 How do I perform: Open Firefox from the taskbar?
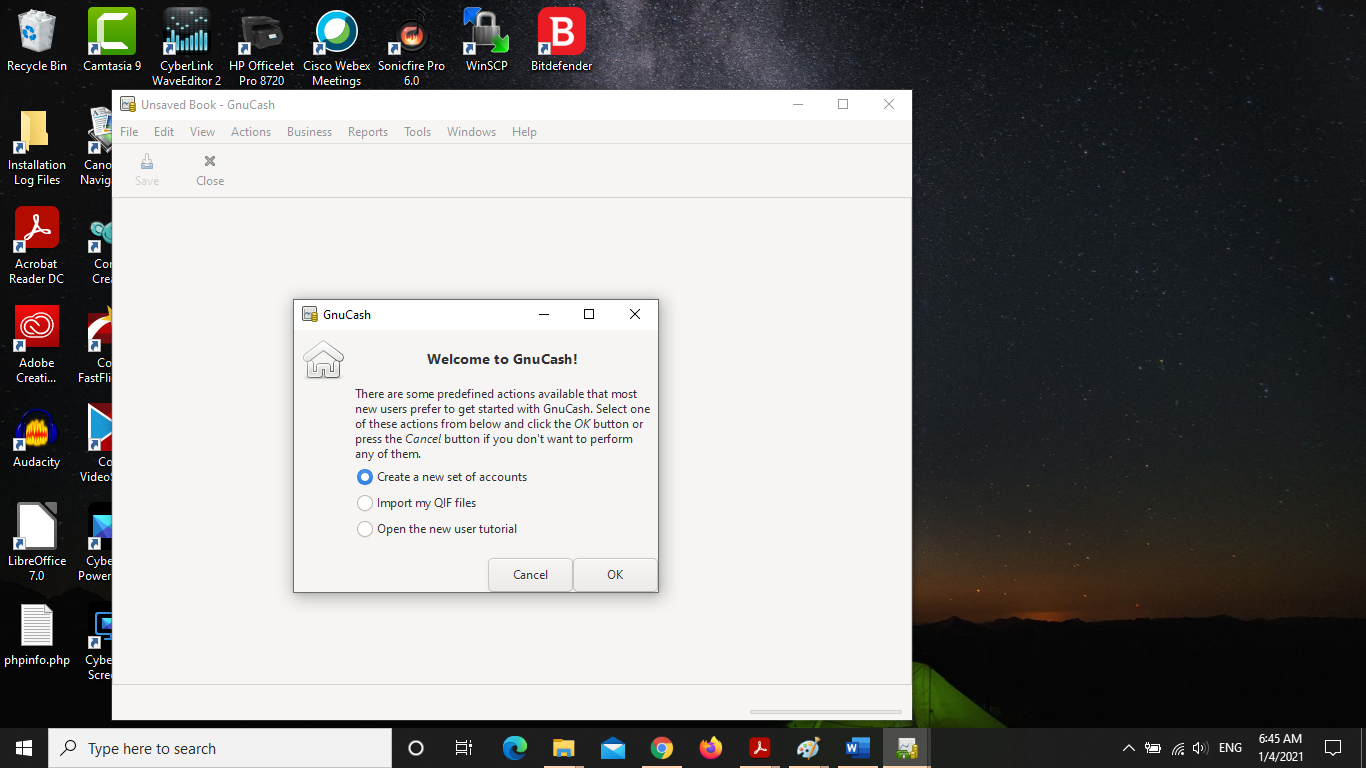(x=711, y=748)
